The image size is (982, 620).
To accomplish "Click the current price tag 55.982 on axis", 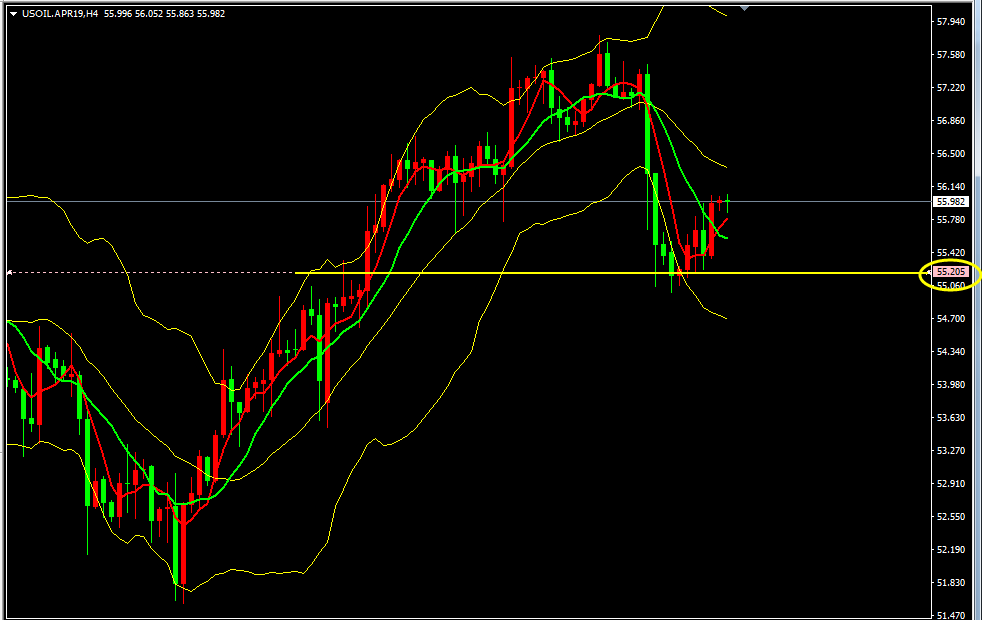I will [x=951, y=202].
